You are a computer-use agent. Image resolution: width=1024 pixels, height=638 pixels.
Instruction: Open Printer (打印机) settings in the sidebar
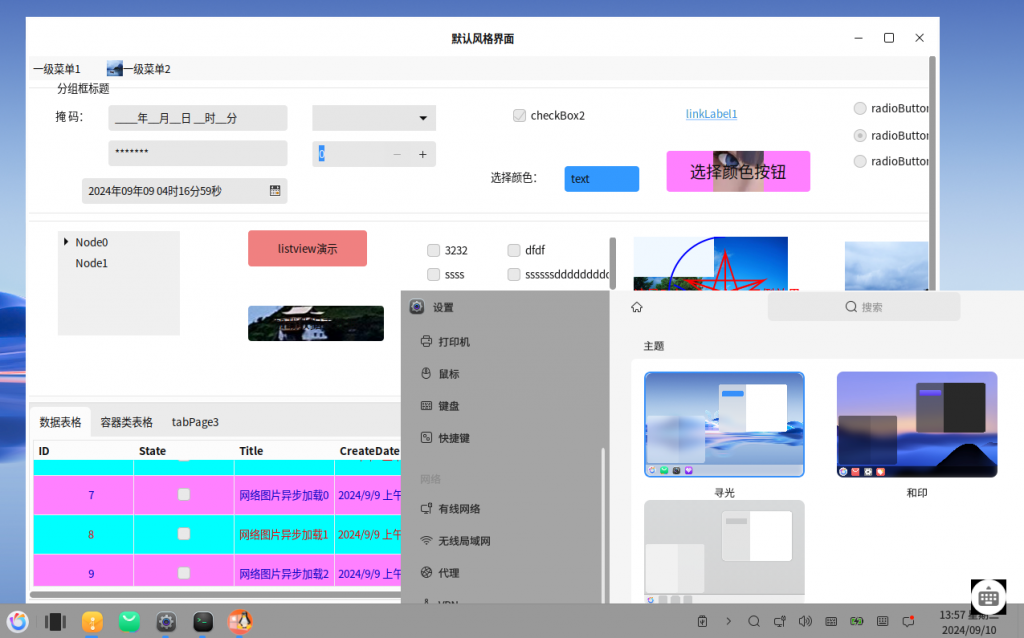point(452,341)
